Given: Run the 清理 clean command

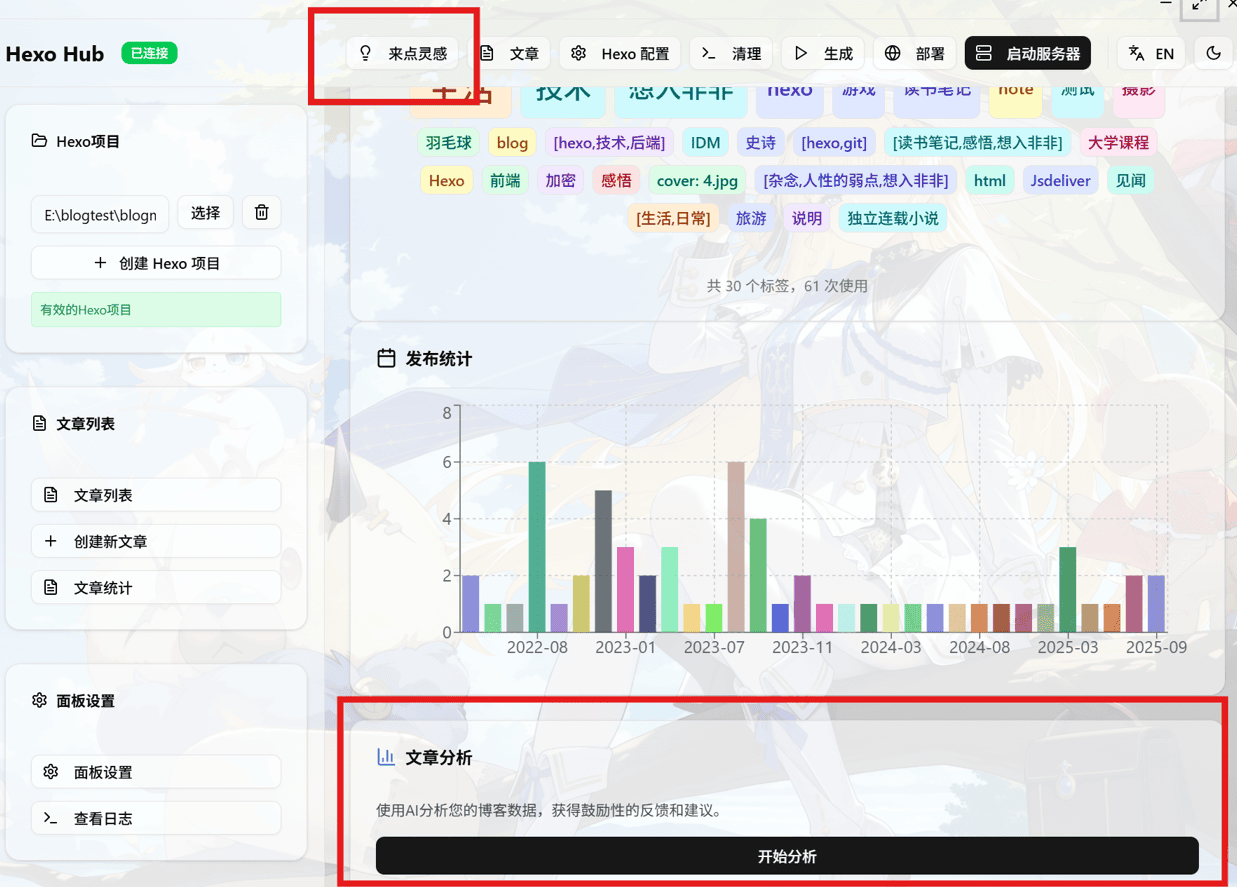Looking at the screenshot, I should coord(732,54).
